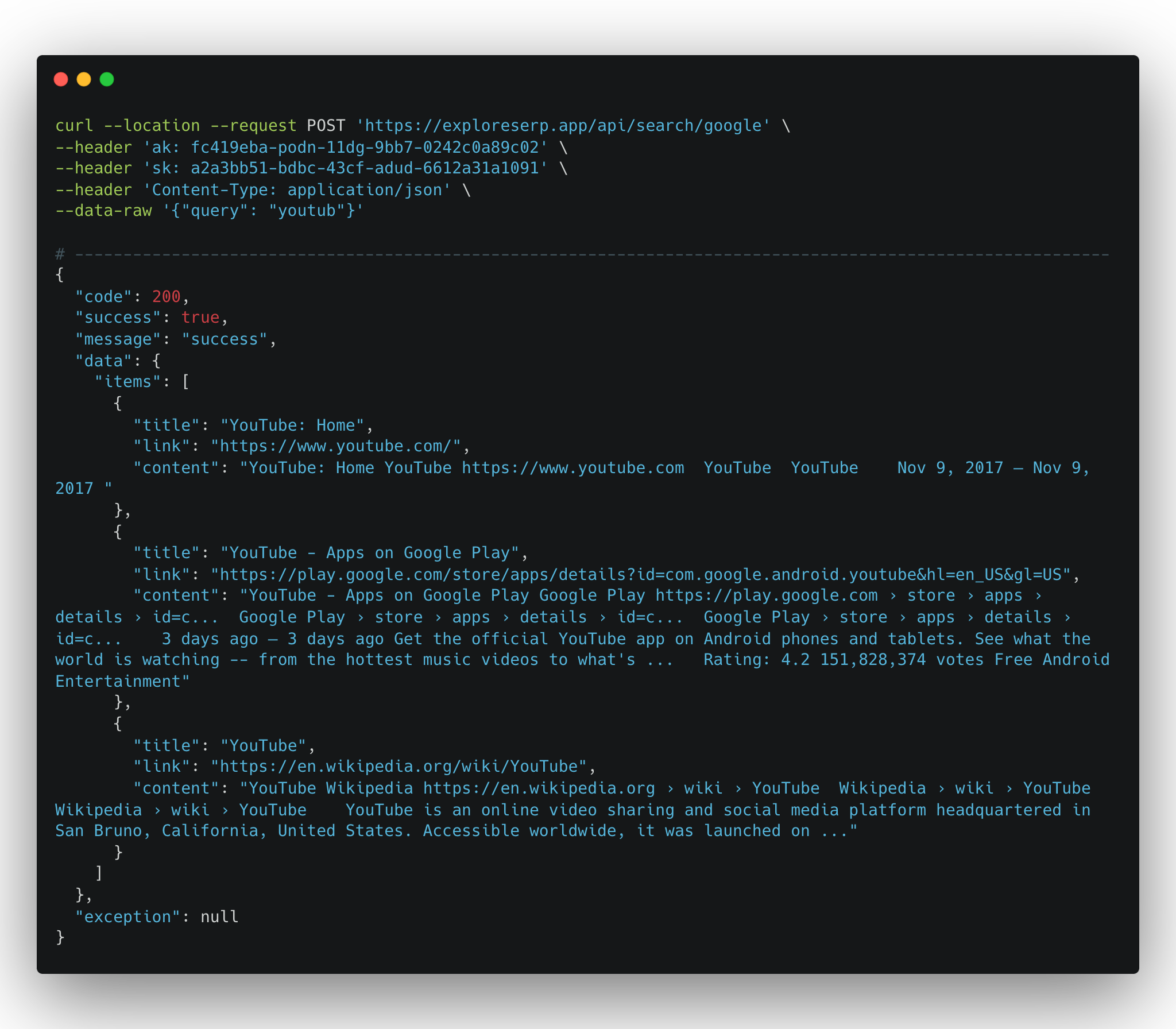Click the 'Content-Type: application/json' header text
Image resolution: width=1176 pixels, height=1029 pixels.
coord(297,190)
